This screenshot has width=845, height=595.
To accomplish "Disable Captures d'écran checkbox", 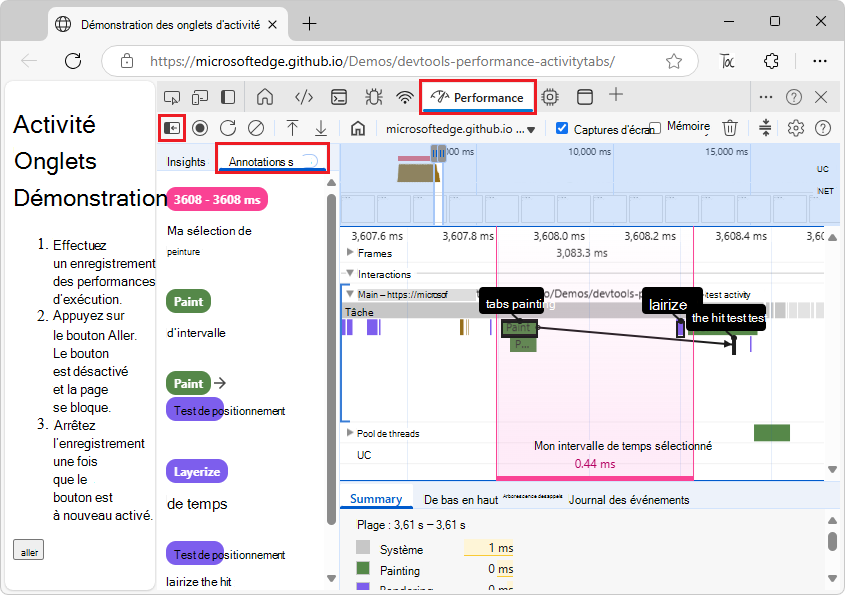I will pyautogui.click(x=562, y=128).
